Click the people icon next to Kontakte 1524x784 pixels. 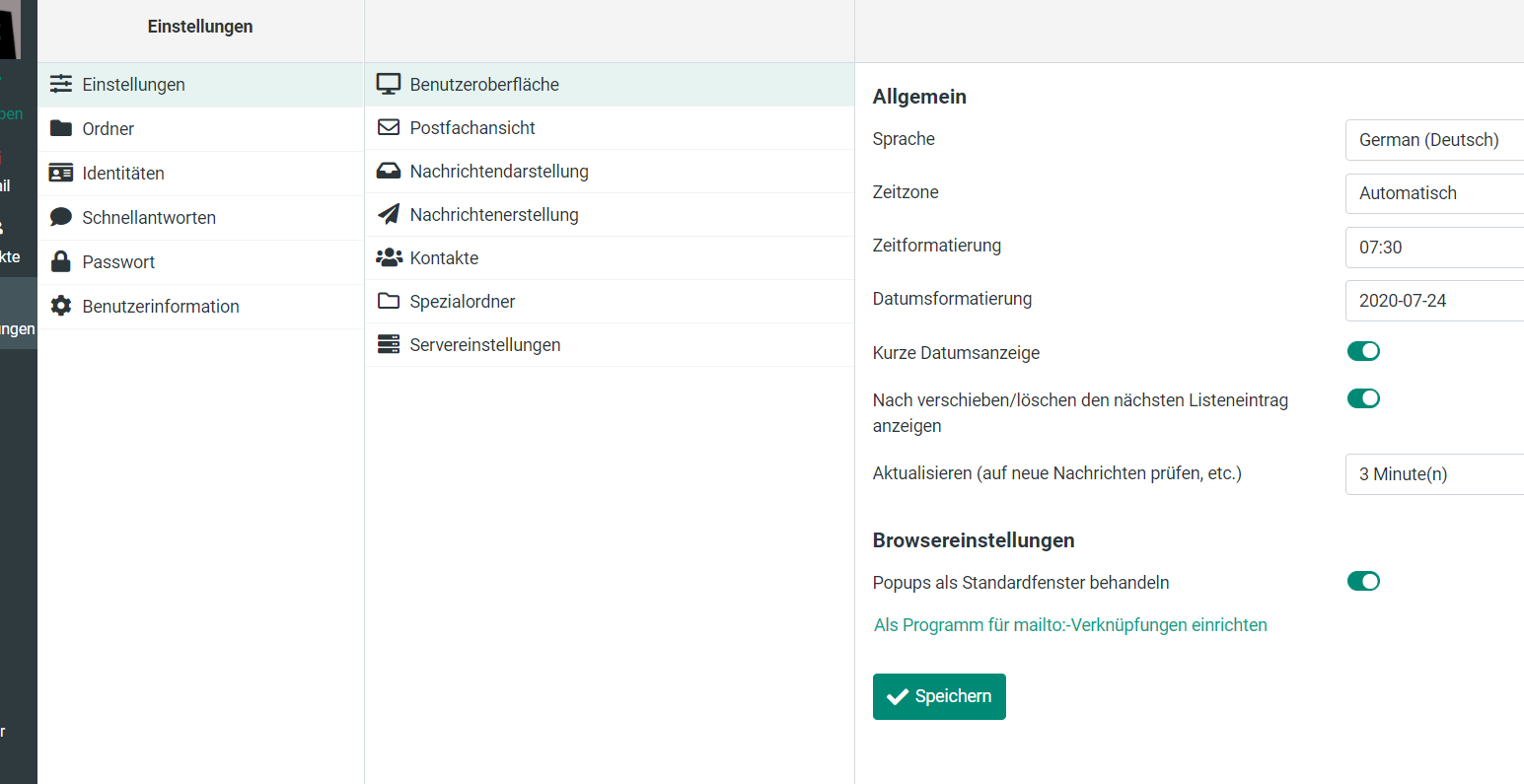coord(389,258)
